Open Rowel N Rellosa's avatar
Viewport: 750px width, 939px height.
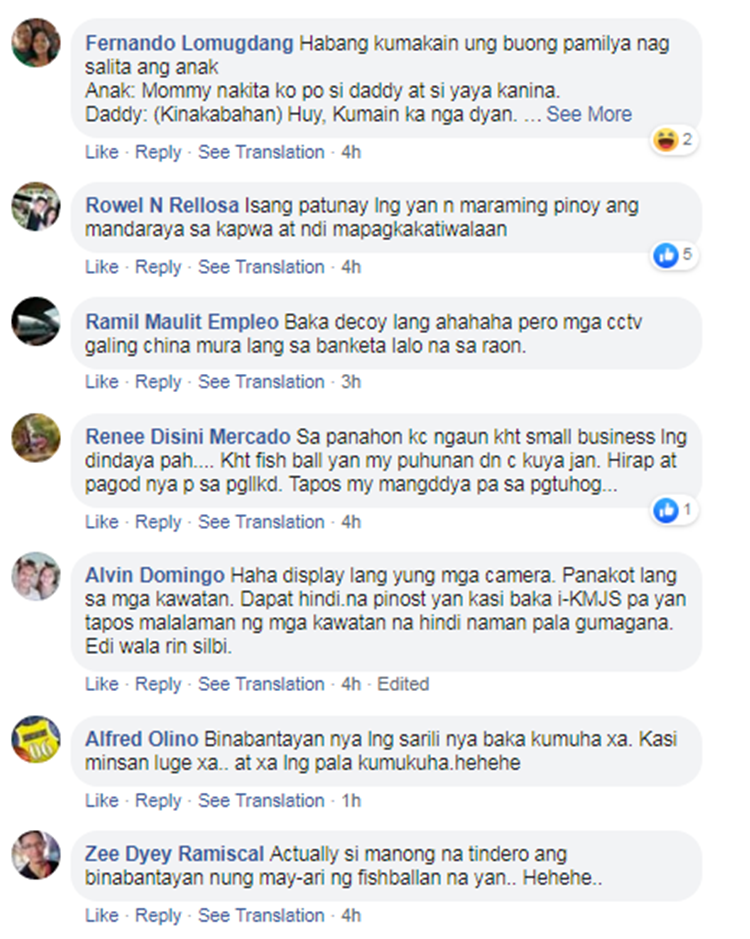point(36,207)
